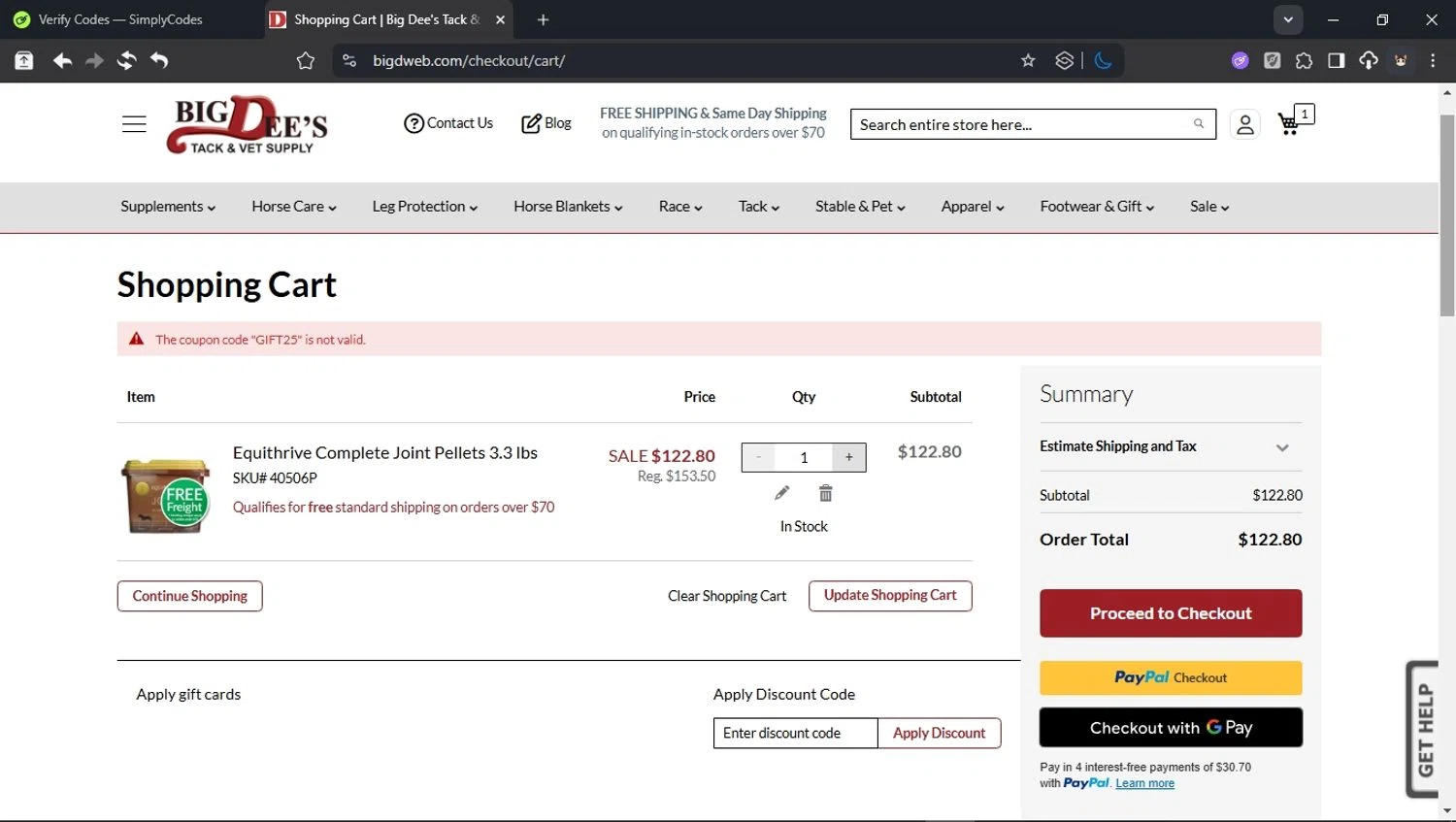Expand the Apparel menu
This screenshot has width=1456, height=822.
[x=973, y=207]
